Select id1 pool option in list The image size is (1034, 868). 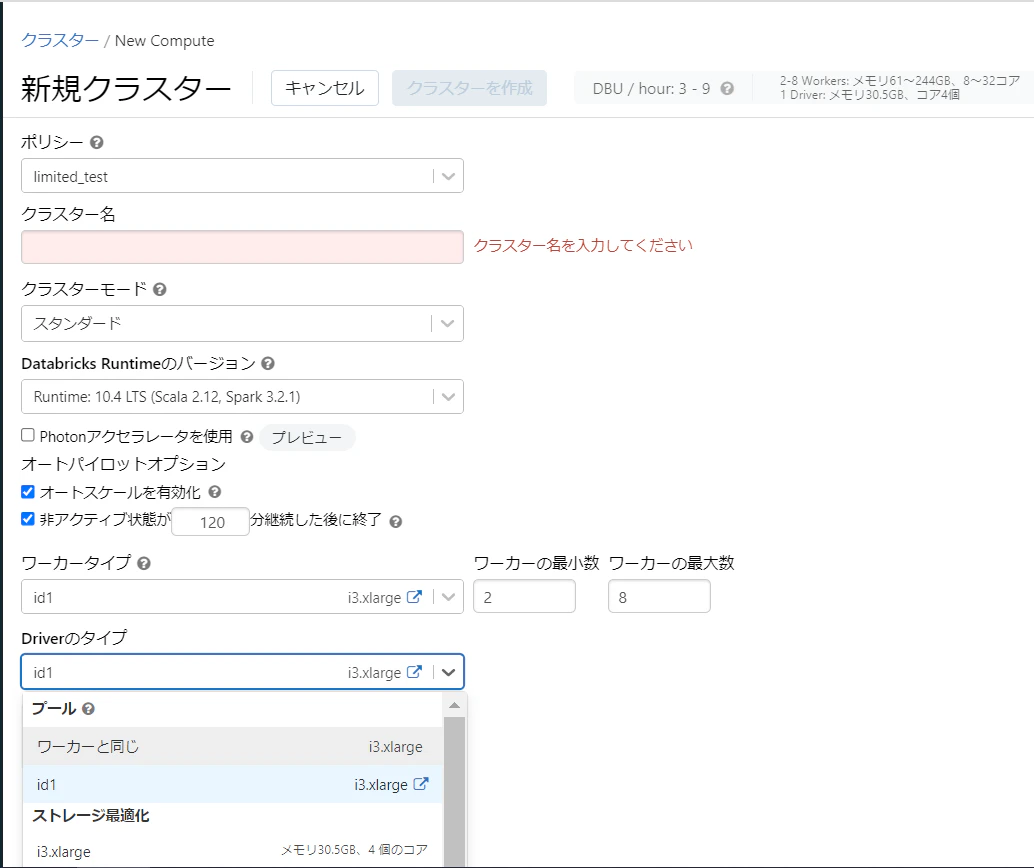232,784
